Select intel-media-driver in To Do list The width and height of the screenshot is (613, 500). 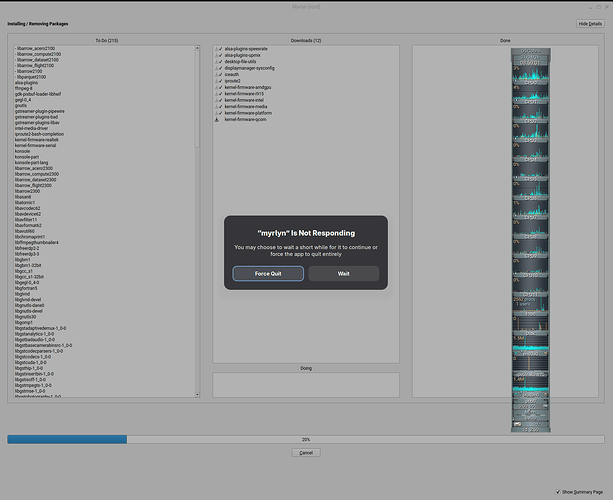coord(31,128)
